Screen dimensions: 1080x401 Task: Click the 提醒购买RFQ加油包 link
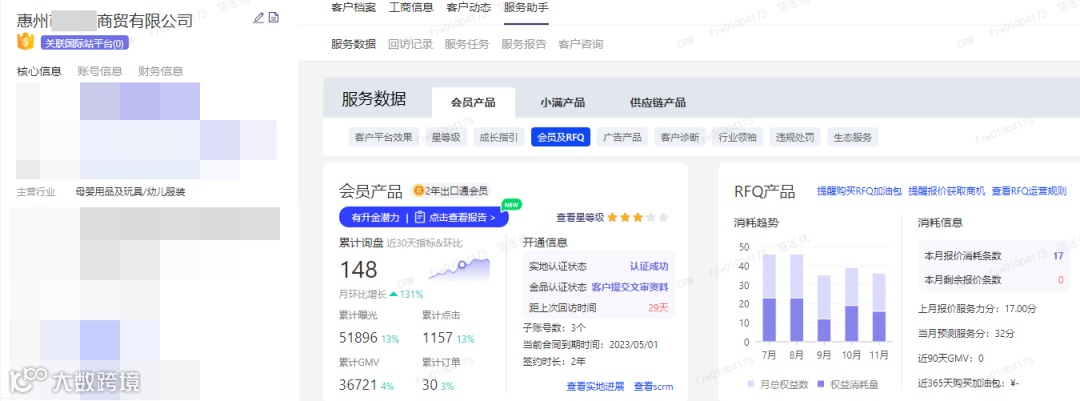(859, 191)
